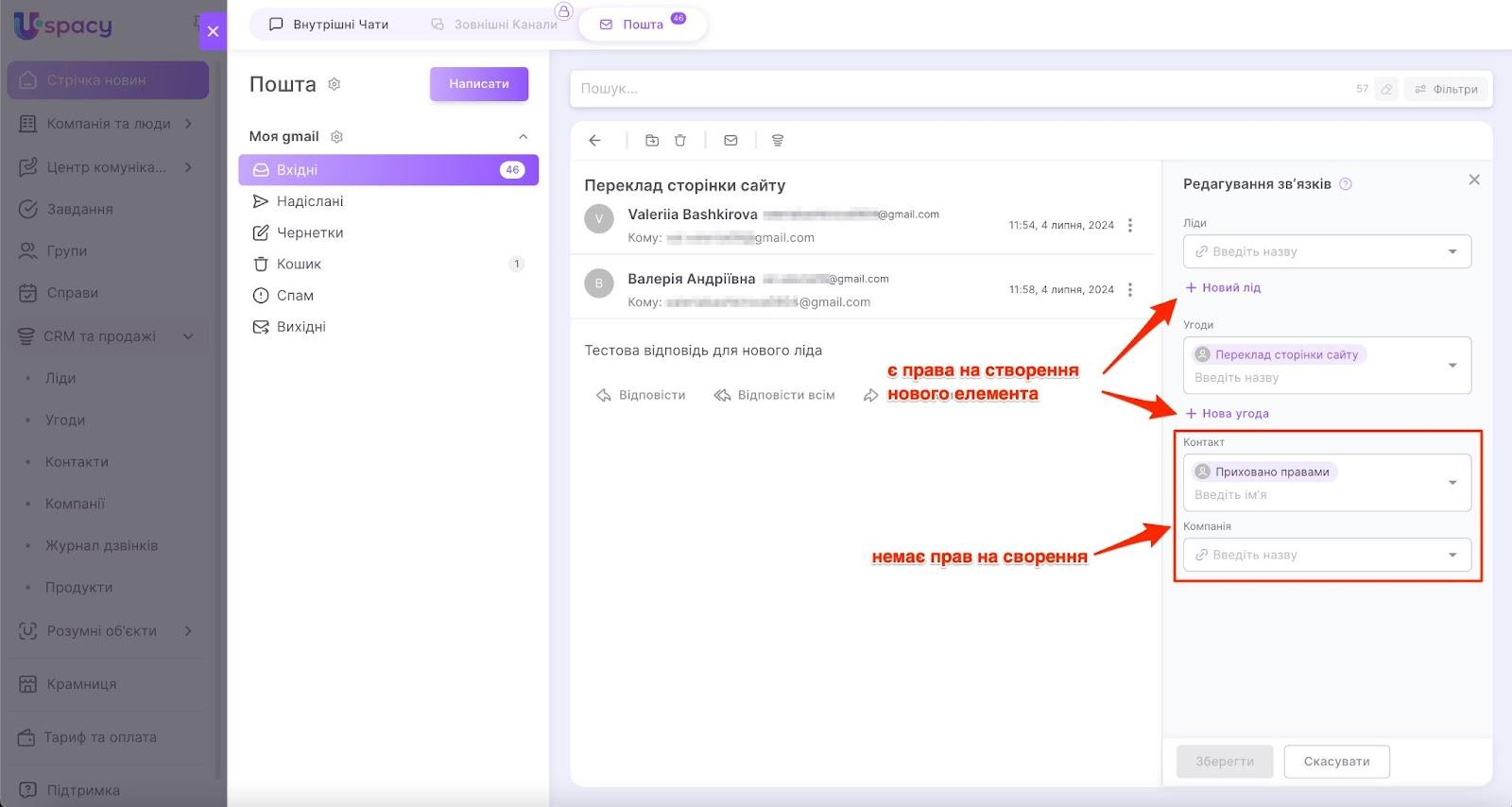Viewport: 1512px width, 807px height.
Task: Open Контакти under CRM та продажі
Action: pyautogui.click(x=77, y=462)
